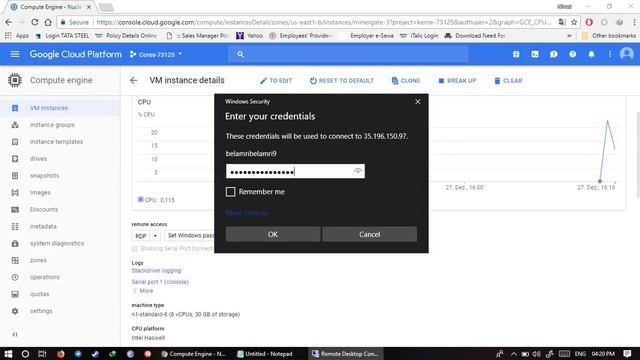640x360 pixels.
Task: Open the Stackdriver logging link
Action: pos(156,271)
